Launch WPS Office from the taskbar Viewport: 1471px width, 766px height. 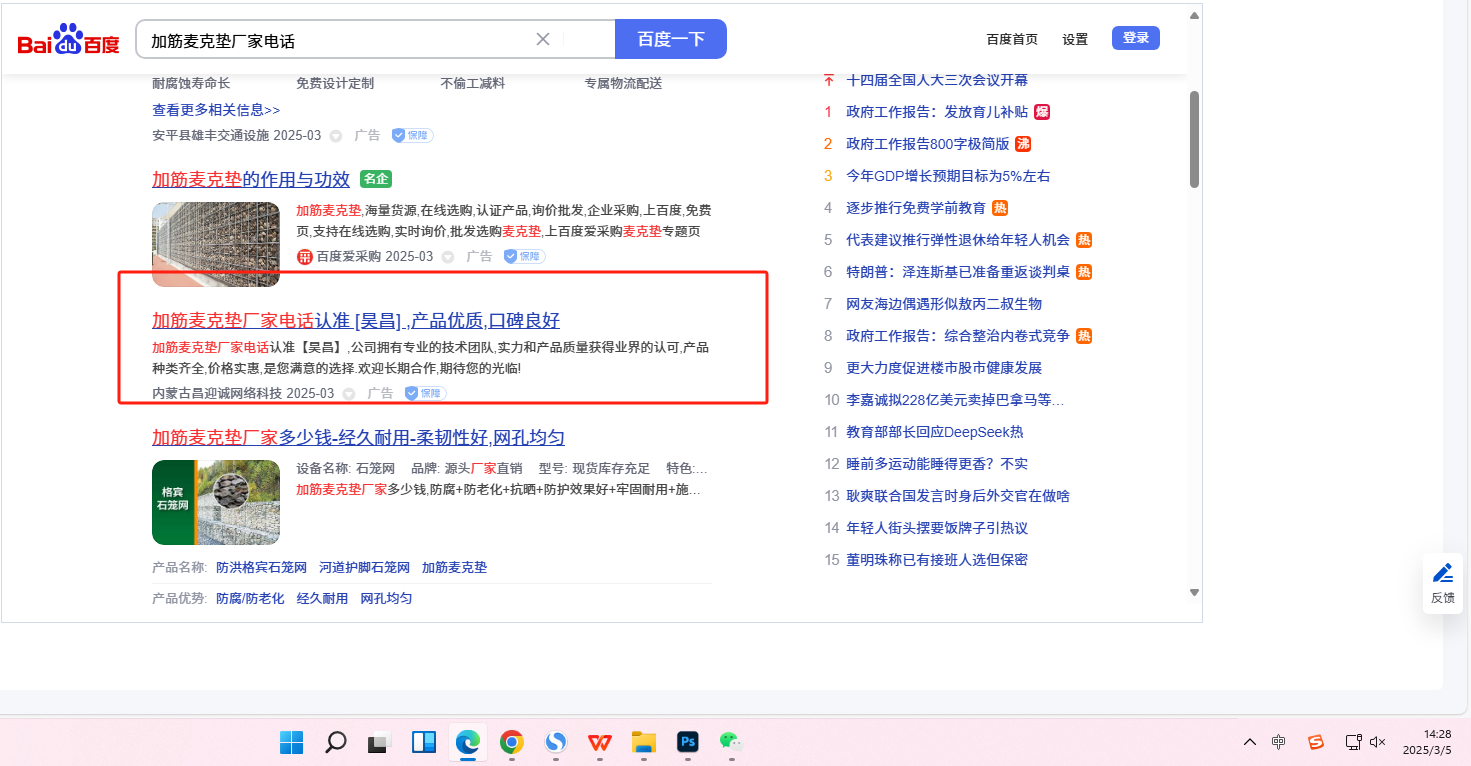click(x=600, y=742)
